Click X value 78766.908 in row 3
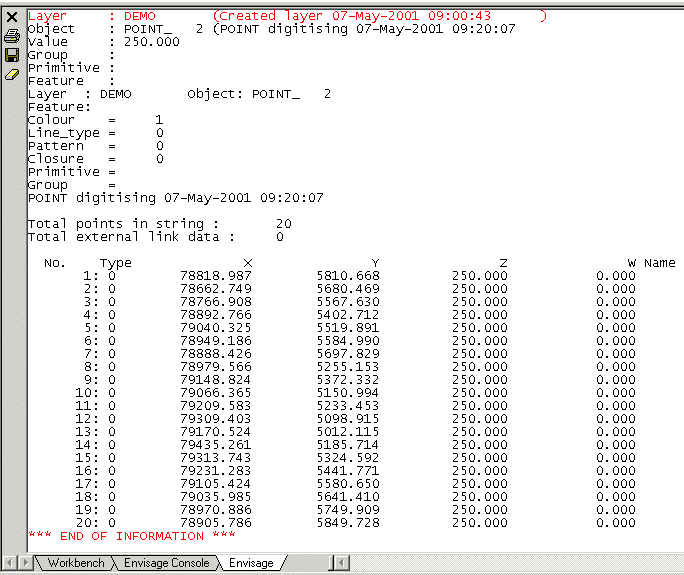684x575 pixels. coord(216,302)
